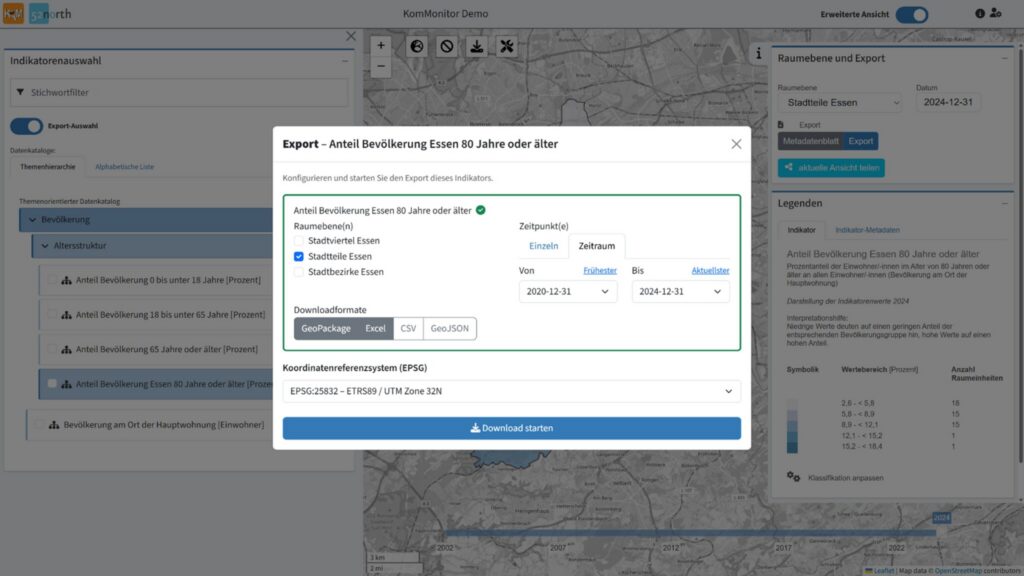Image resolution: width=1024 pixels, height=576 pixels.
Task: Click the Klassifikation anpassen gears icon
Action: pos(793,477)
